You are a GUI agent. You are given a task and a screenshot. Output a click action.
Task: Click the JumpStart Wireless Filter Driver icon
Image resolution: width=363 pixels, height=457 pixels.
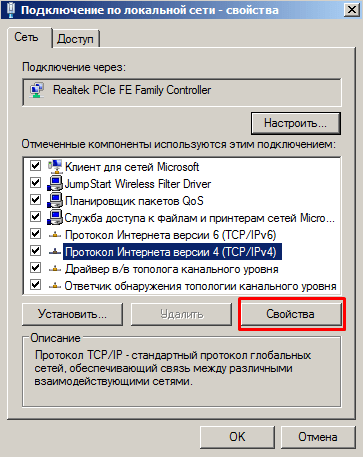pyautogui.click(x=55, y=184)
